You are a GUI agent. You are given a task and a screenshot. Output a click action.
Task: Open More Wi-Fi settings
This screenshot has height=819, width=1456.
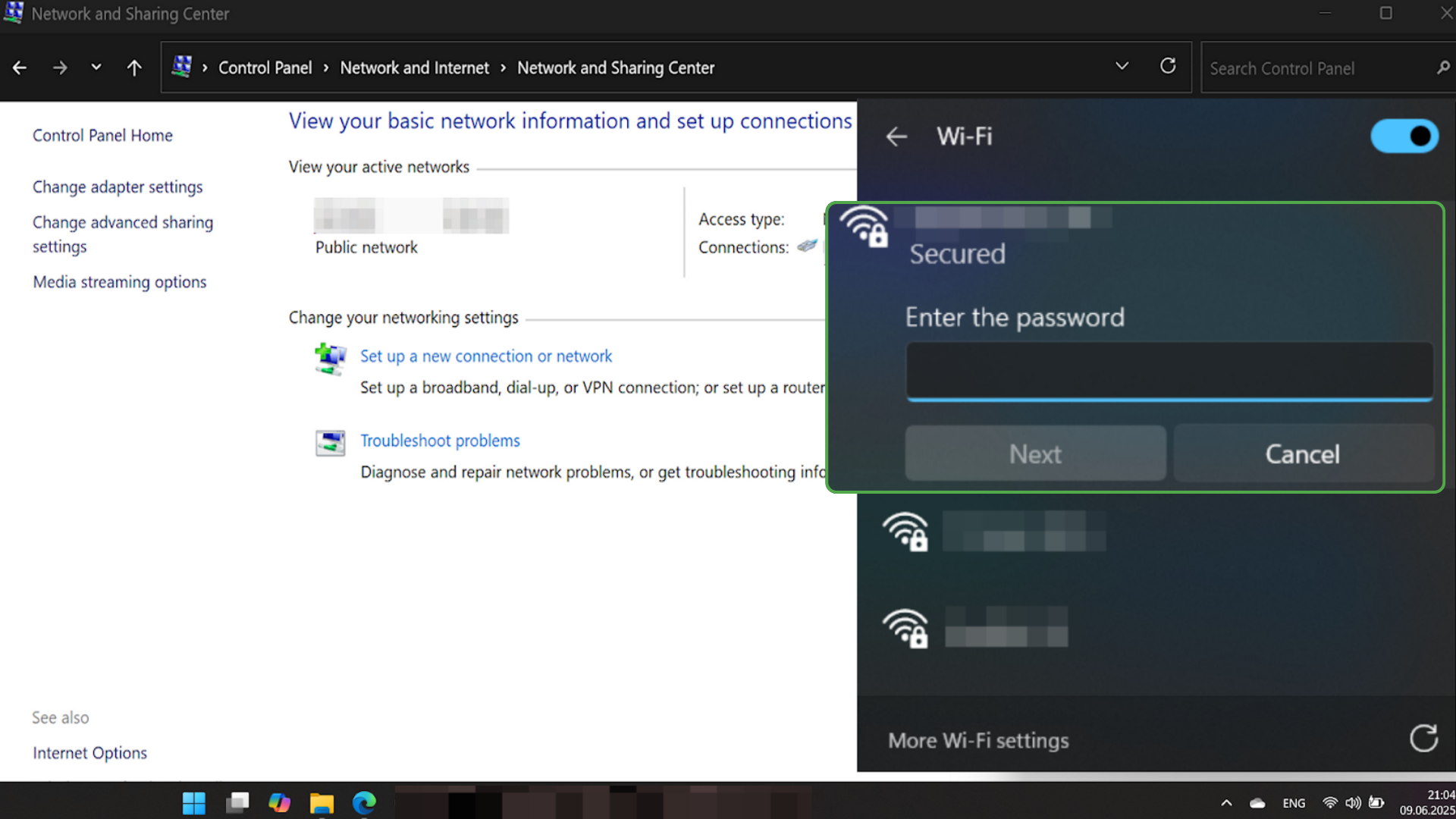click(x=978, y=741)
